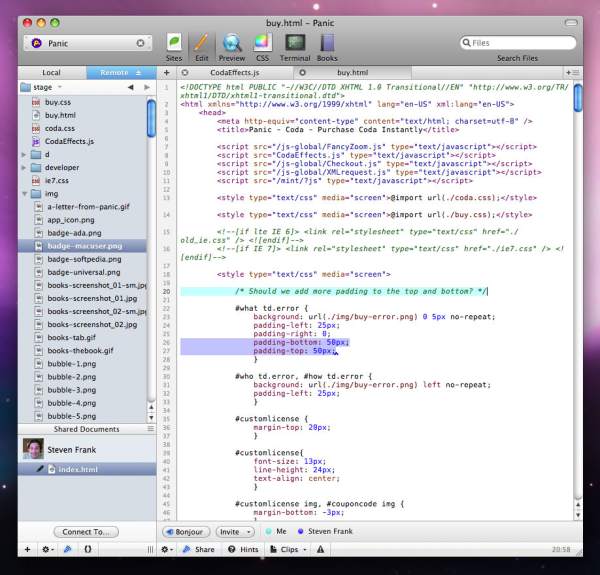The width and height of the screenshot is (600, 575).
Task: Expand the developer folder
Action: click(x=24, y=168)
